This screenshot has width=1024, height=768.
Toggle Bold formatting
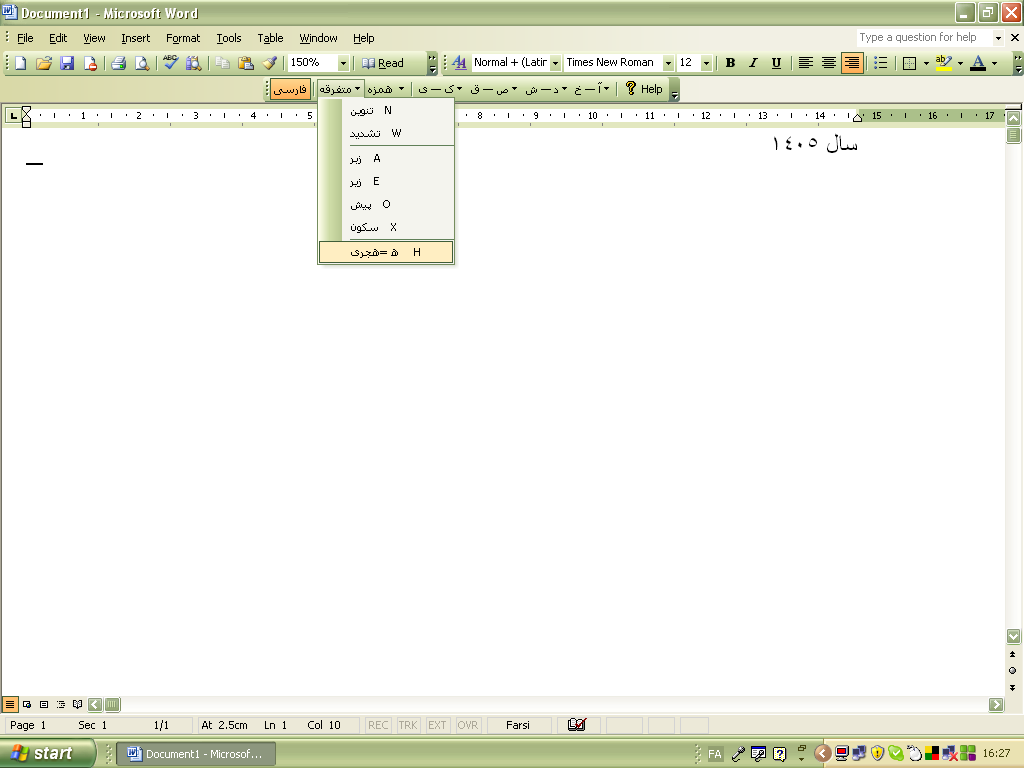pyautogui.click(x=730, y=63)
